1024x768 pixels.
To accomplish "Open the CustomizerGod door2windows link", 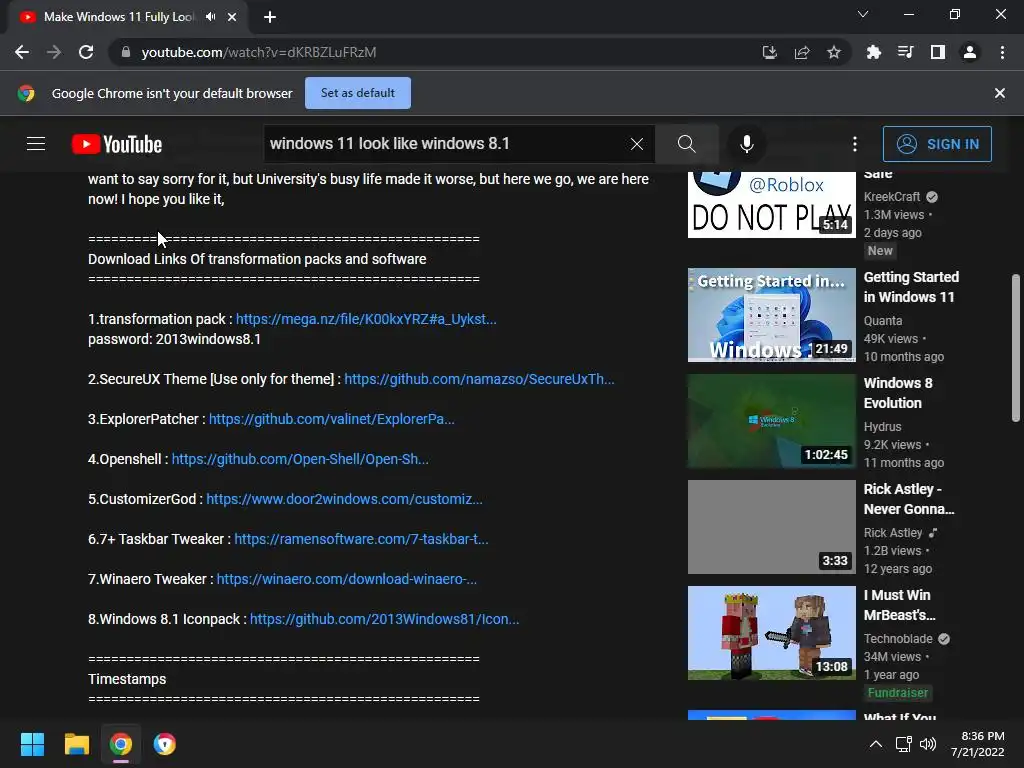I will point(344,499).
